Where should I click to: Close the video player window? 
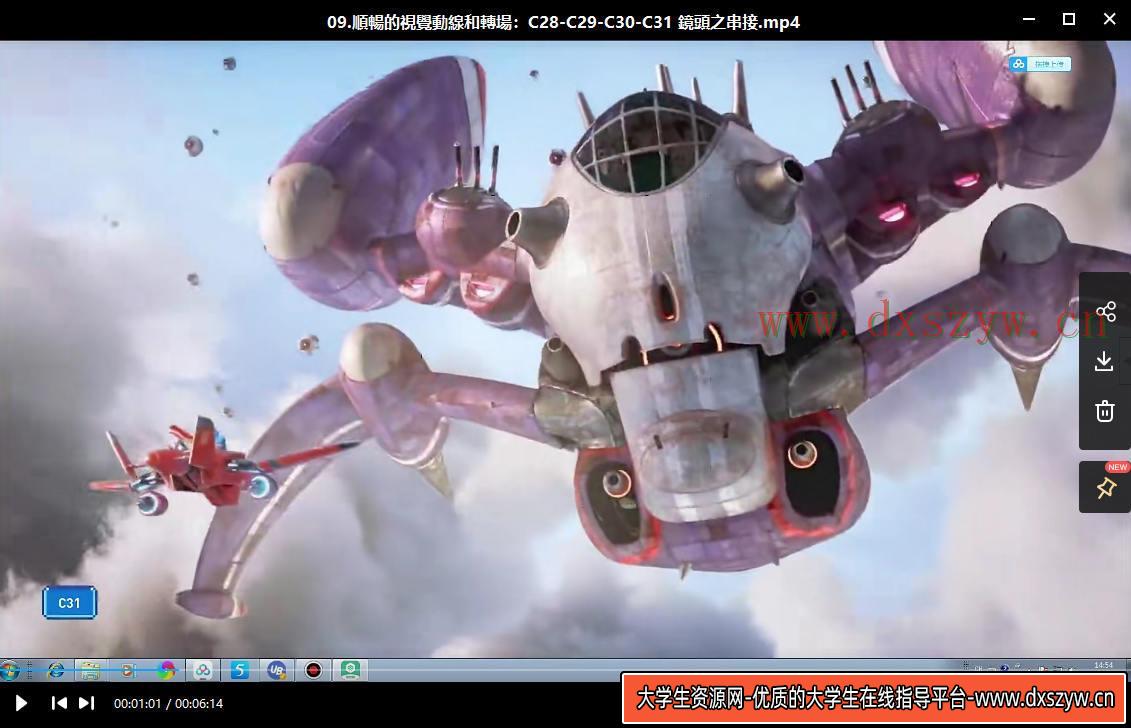pyautogui.click(x=1109, y=19)
